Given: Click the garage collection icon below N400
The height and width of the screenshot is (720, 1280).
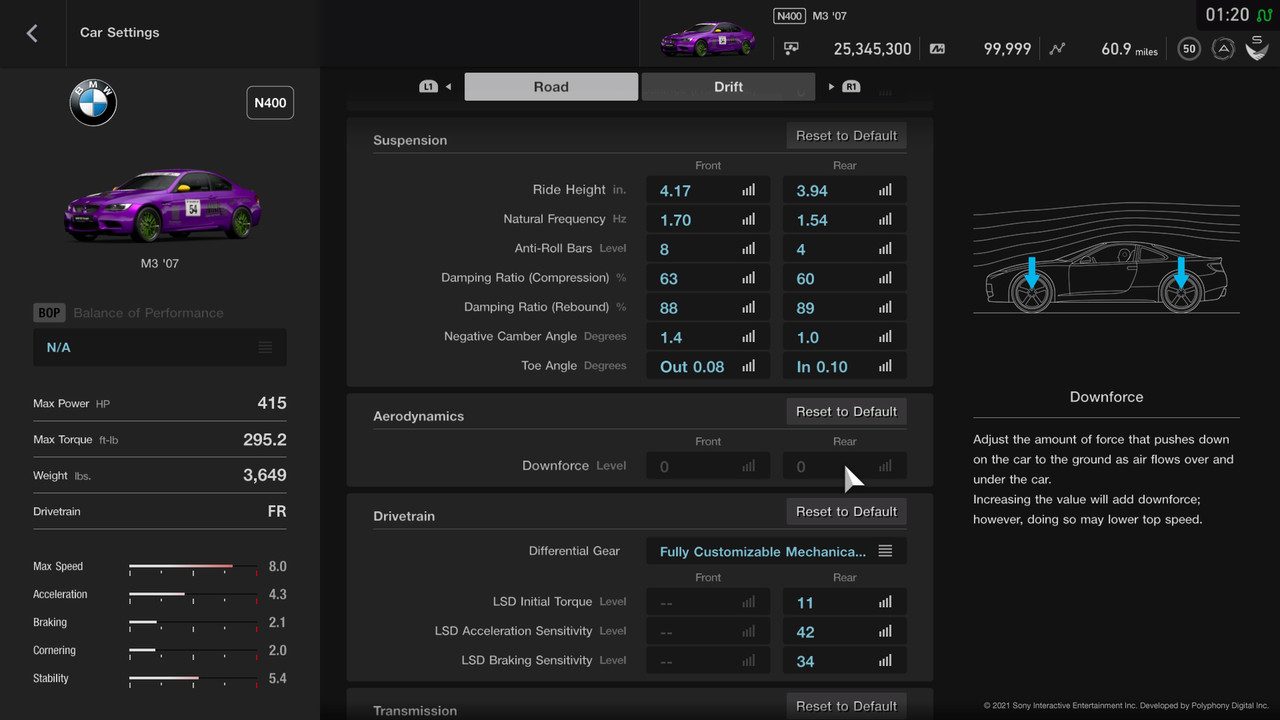Looking at the screenshot, I should pyautogui.click(x=792, y=48).
